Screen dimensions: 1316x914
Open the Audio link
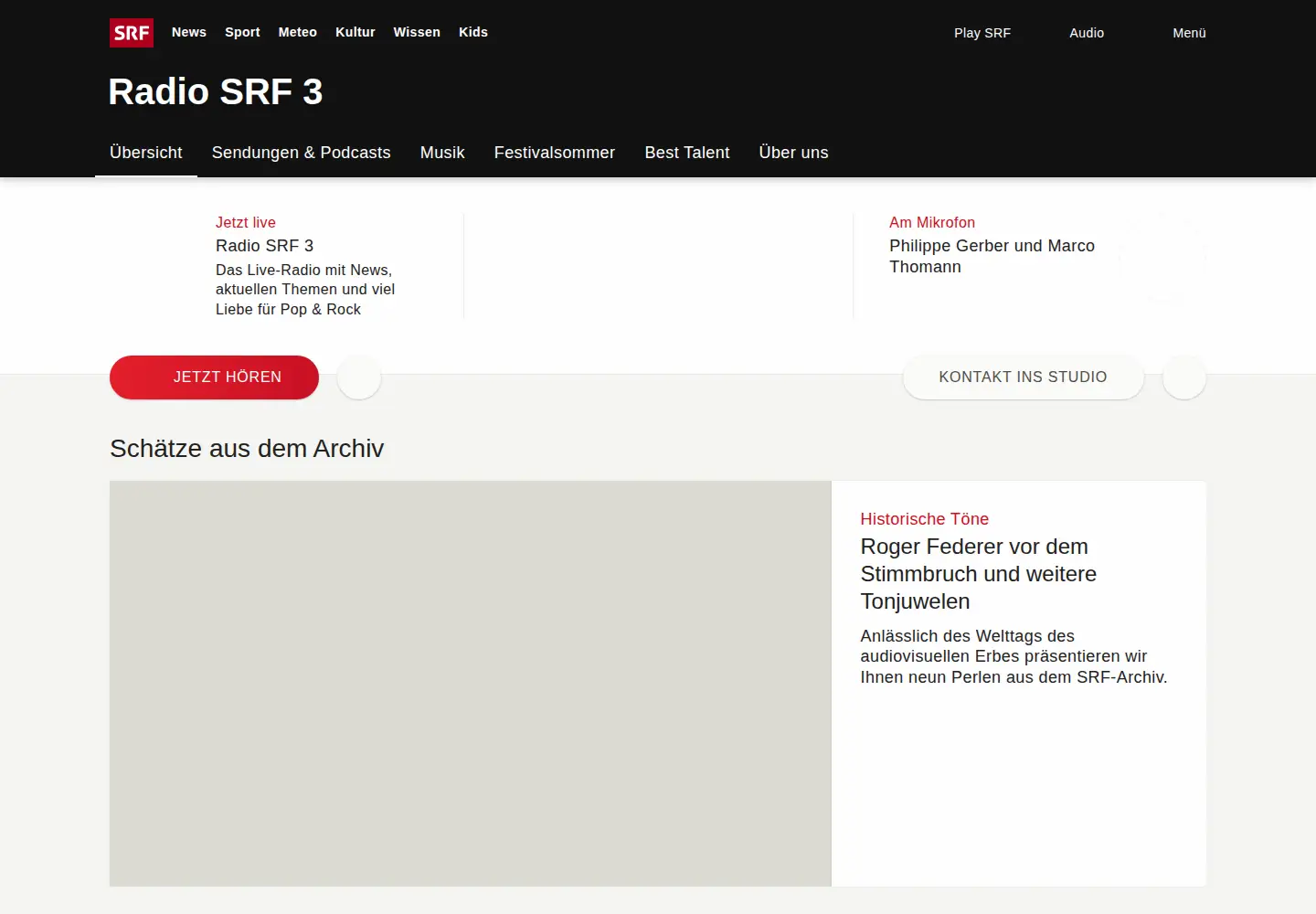[x=1087, y=33]
